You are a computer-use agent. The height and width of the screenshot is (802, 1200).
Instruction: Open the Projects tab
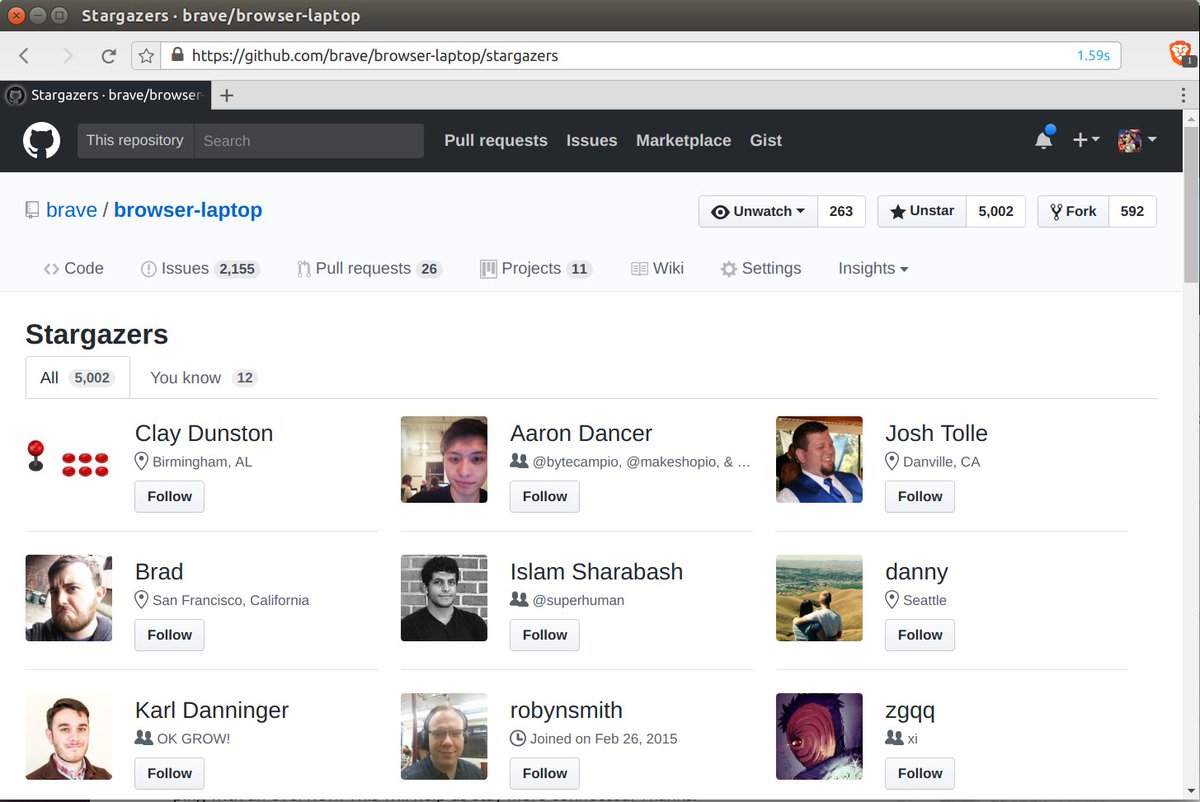click(536, 268)
